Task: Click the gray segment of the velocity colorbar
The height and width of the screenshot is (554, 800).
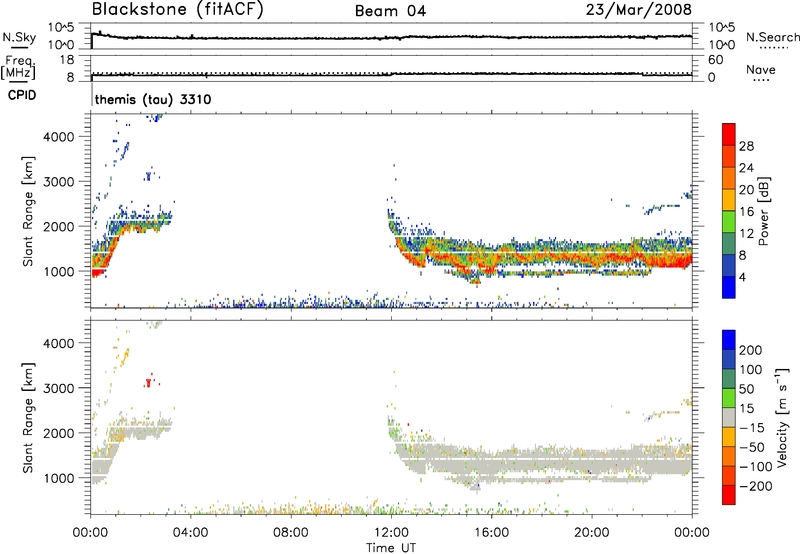Action: [x=729, y=418]
